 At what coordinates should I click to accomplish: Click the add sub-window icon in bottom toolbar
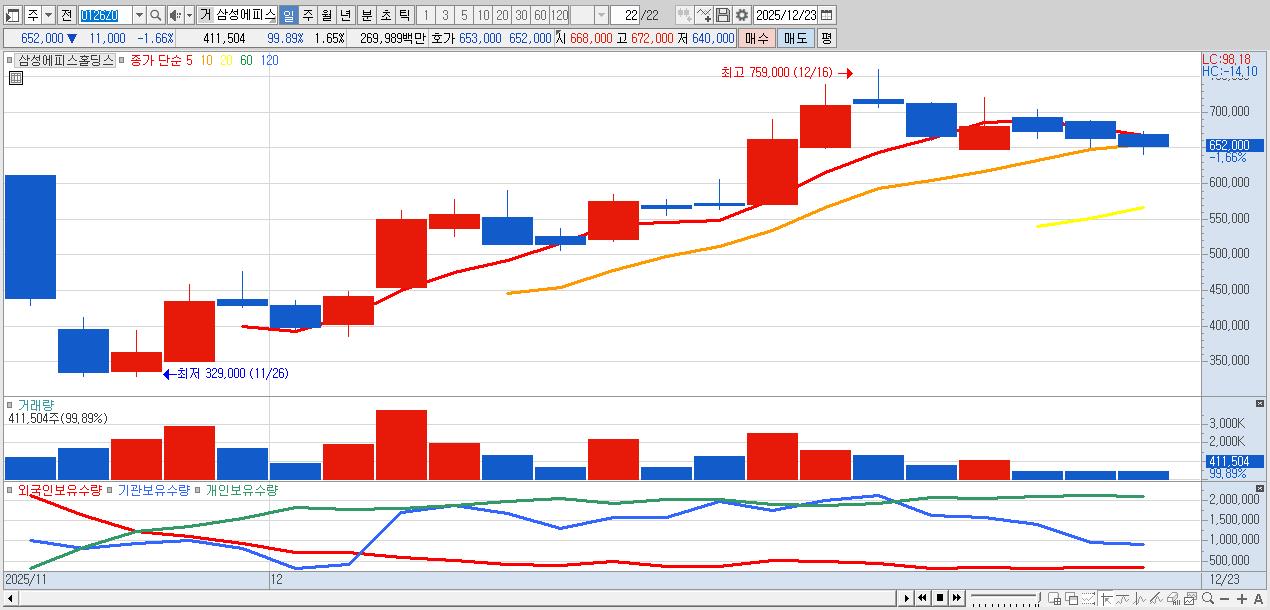(1054, 598)
